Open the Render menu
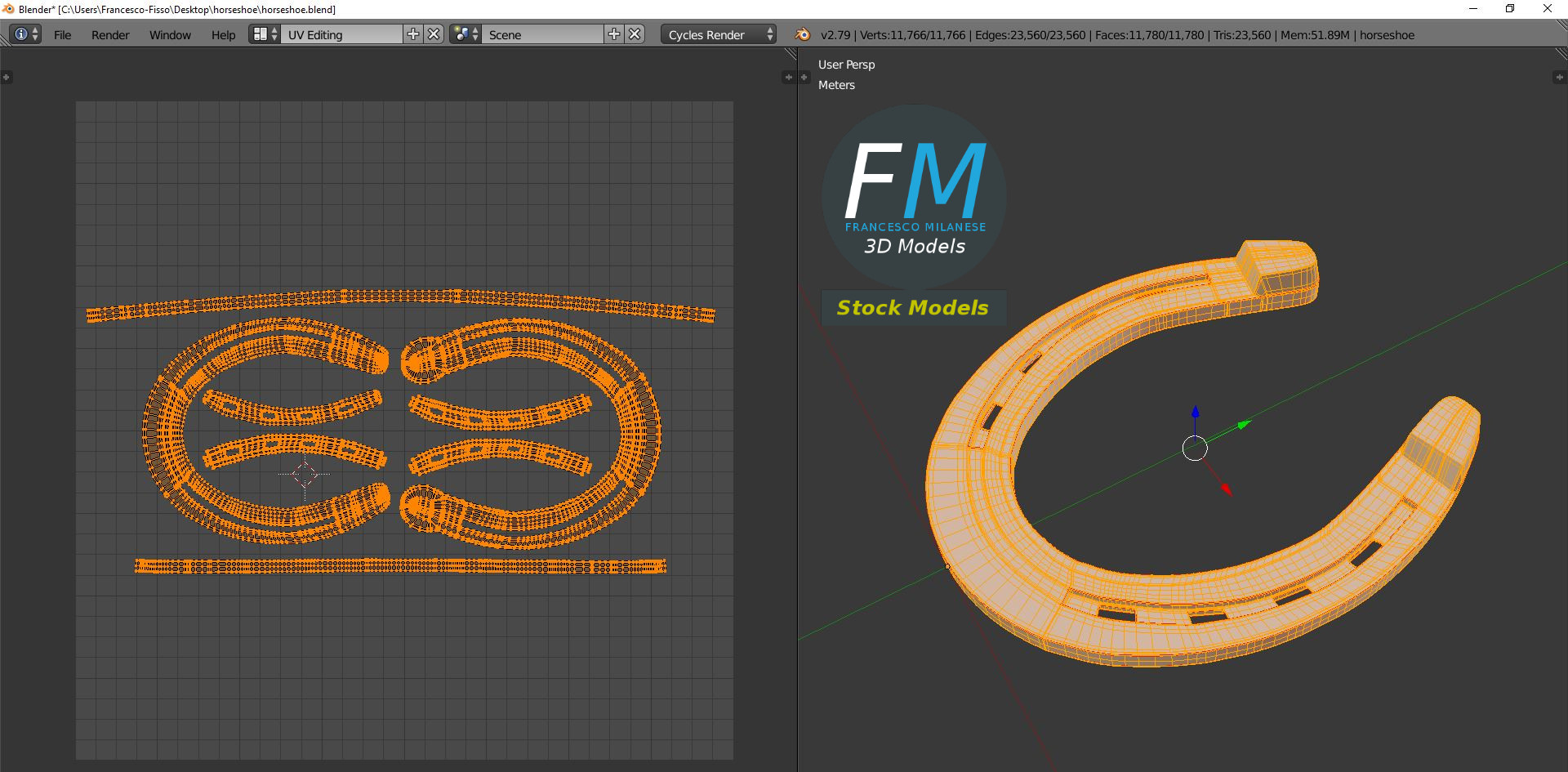The width and height of the screenshot is (1568, 772). point(109,34)
